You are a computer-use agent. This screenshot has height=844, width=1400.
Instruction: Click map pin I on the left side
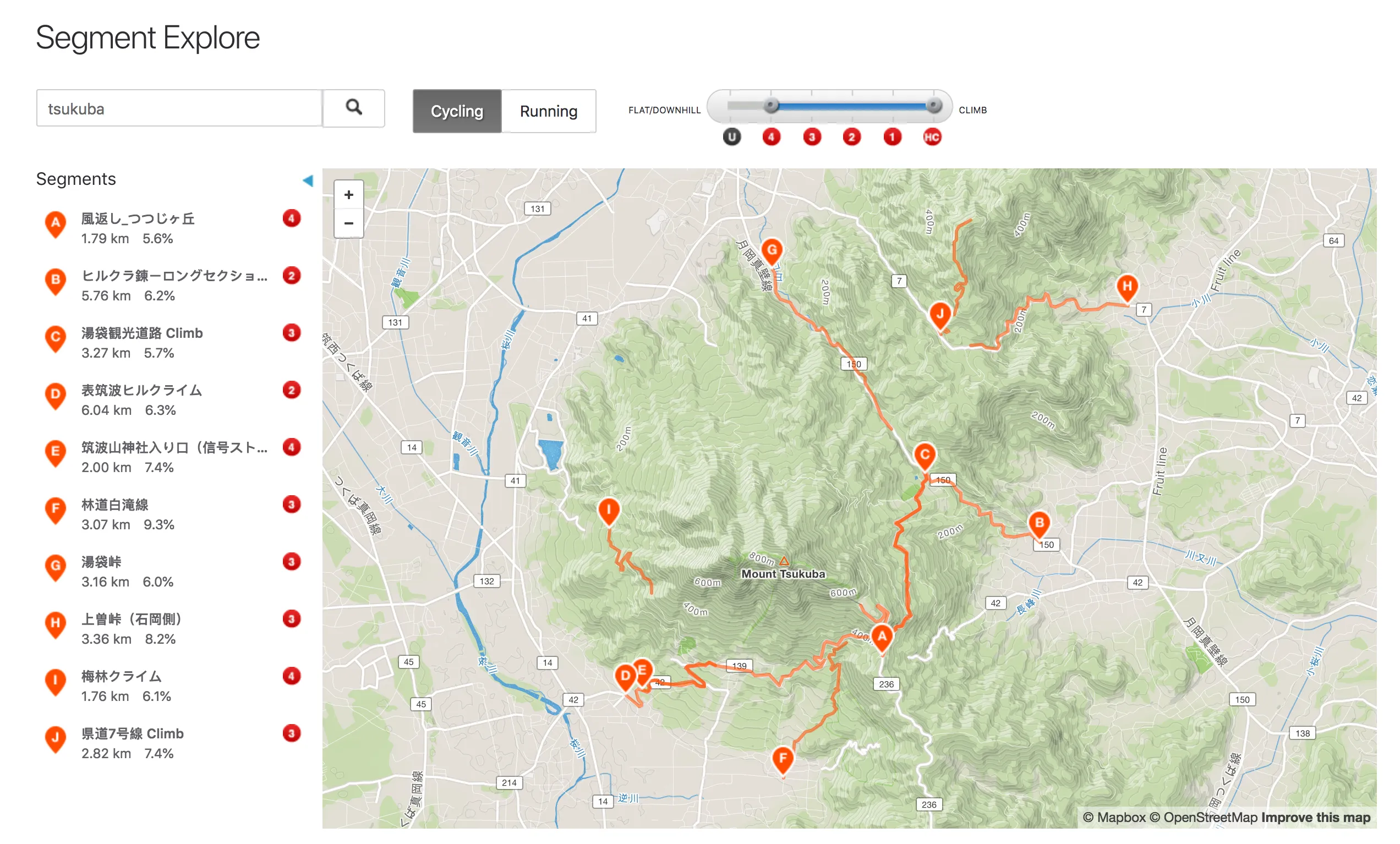point(609,509)
